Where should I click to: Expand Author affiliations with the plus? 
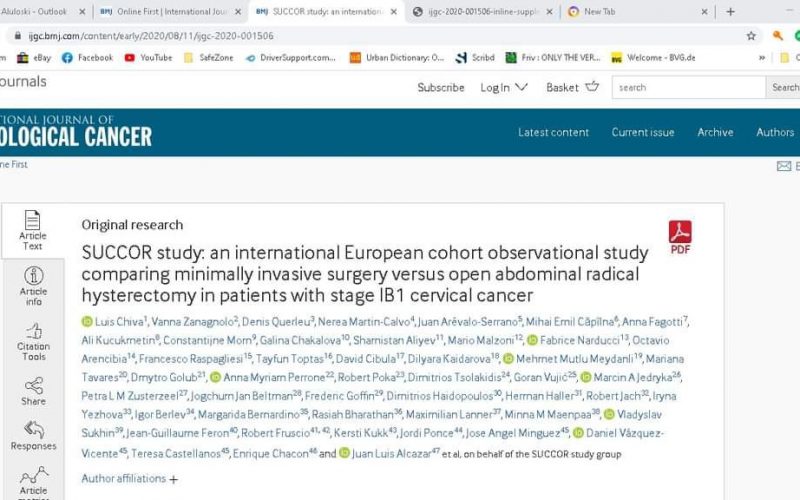(173, 479)
